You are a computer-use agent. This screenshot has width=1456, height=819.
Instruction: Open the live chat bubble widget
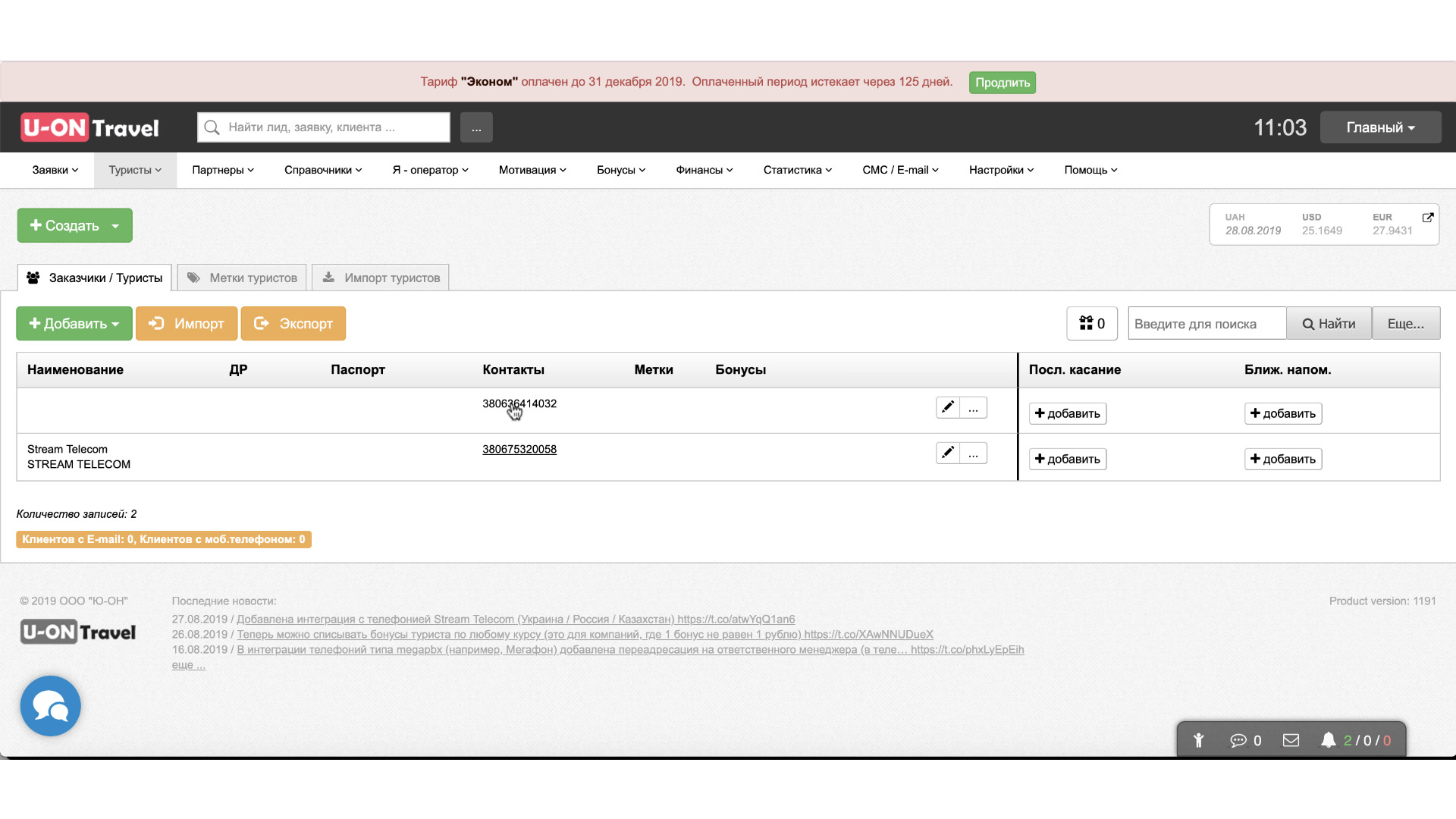pyautogui.click(x=51, y=706)
